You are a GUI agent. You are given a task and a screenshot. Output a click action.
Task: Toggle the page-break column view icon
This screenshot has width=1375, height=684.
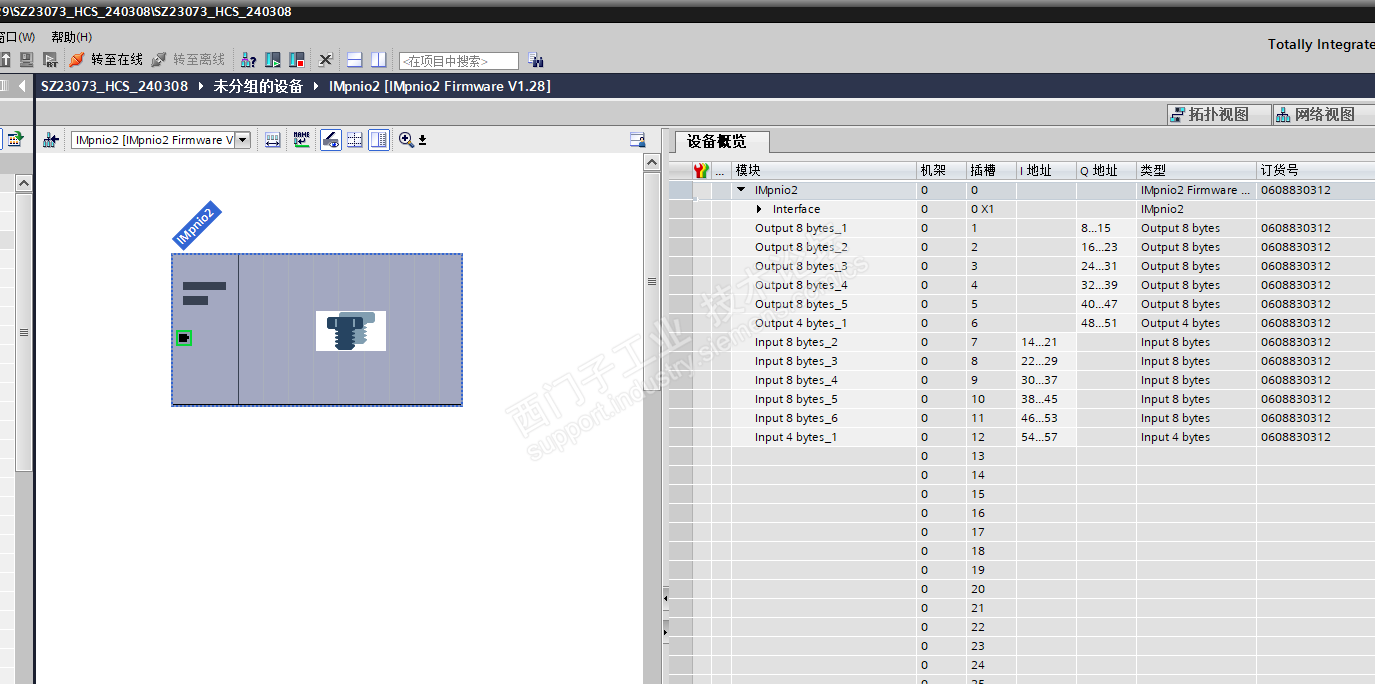pos(379,140)
